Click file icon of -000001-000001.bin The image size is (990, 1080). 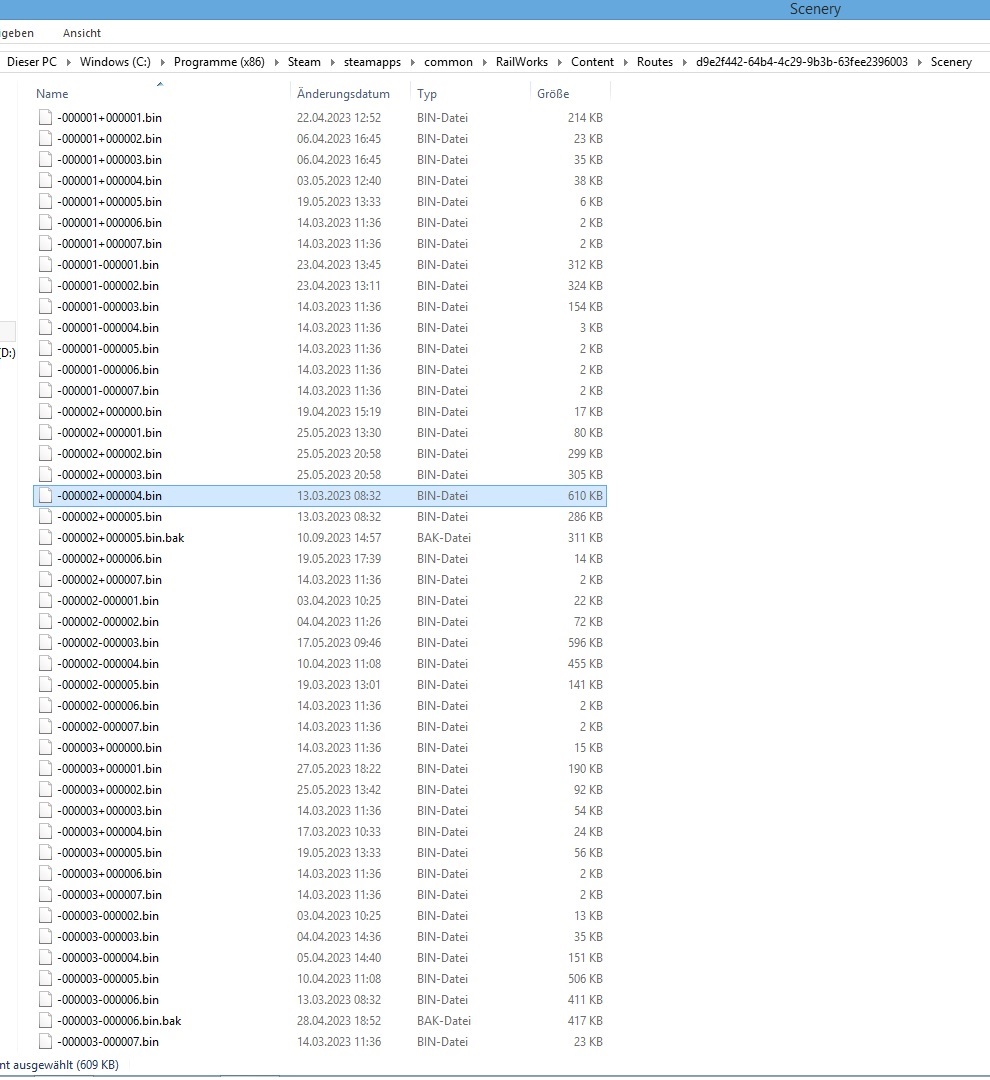coord(45,264)
